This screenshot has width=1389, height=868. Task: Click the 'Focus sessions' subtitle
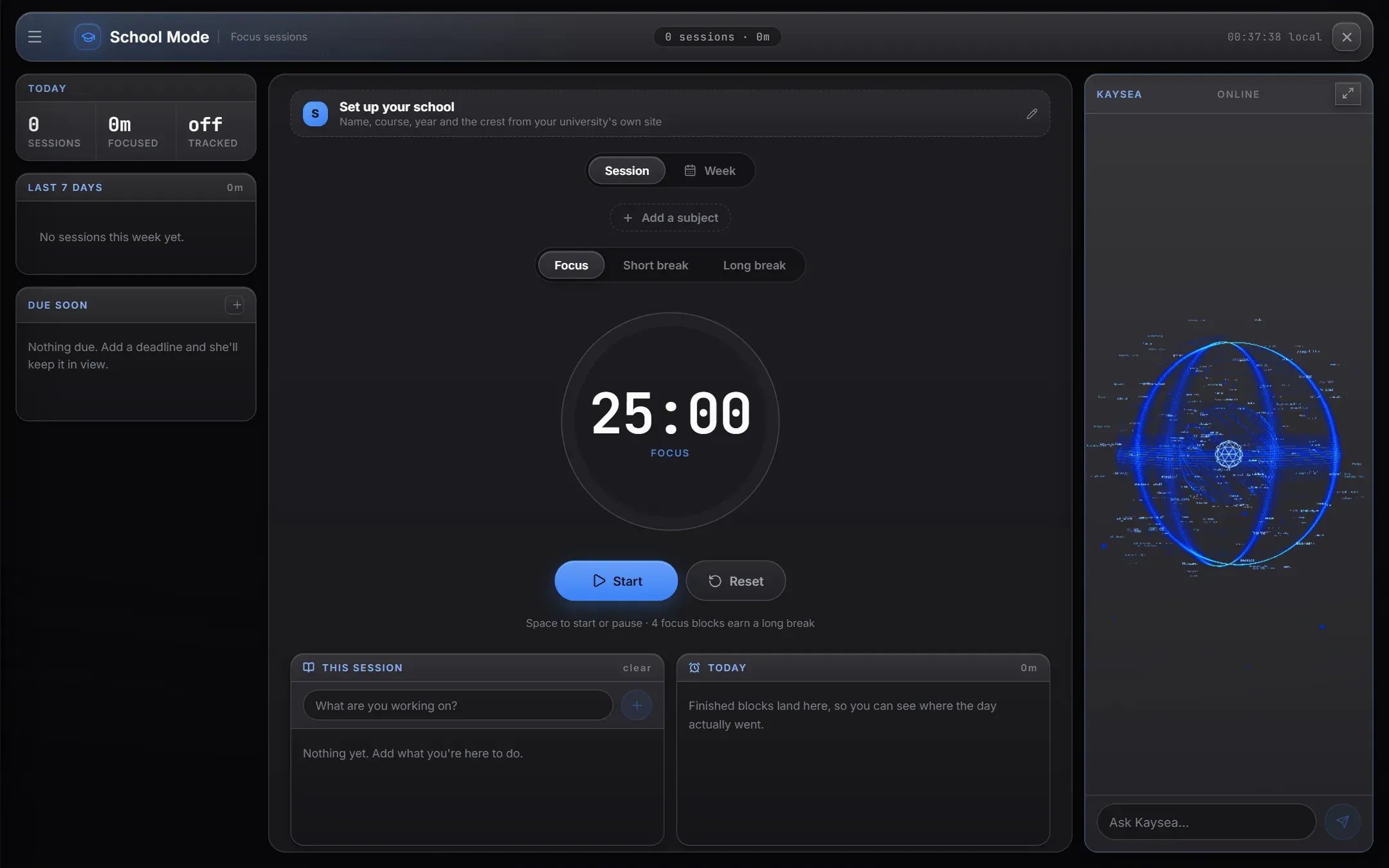pos(269,37)
